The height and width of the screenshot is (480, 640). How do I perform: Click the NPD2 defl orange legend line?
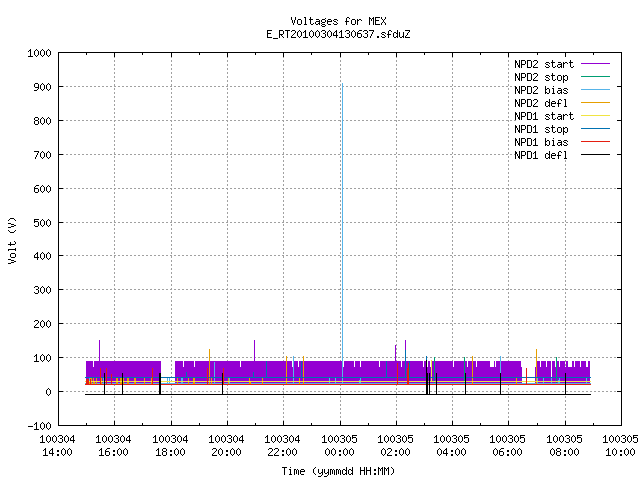point(595,103)
